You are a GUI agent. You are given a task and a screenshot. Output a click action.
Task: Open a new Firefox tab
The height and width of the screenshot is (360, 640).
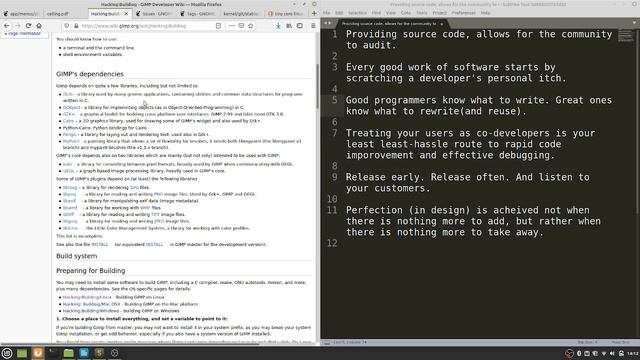314,13
